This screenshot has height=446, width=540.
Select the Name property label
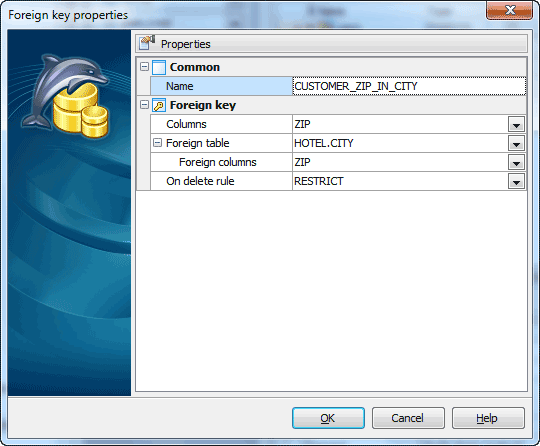coord(179,86)
